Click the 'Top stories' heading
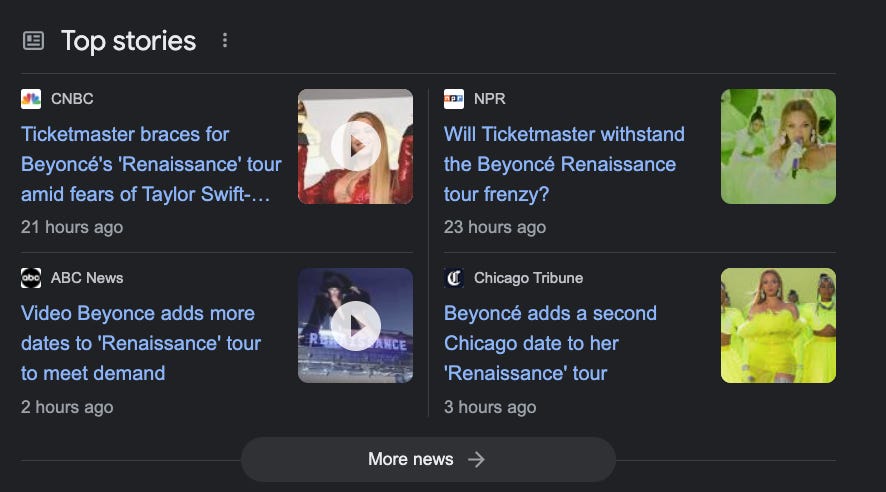Screen dimensions: 886x492 click(x=128, y=41)
